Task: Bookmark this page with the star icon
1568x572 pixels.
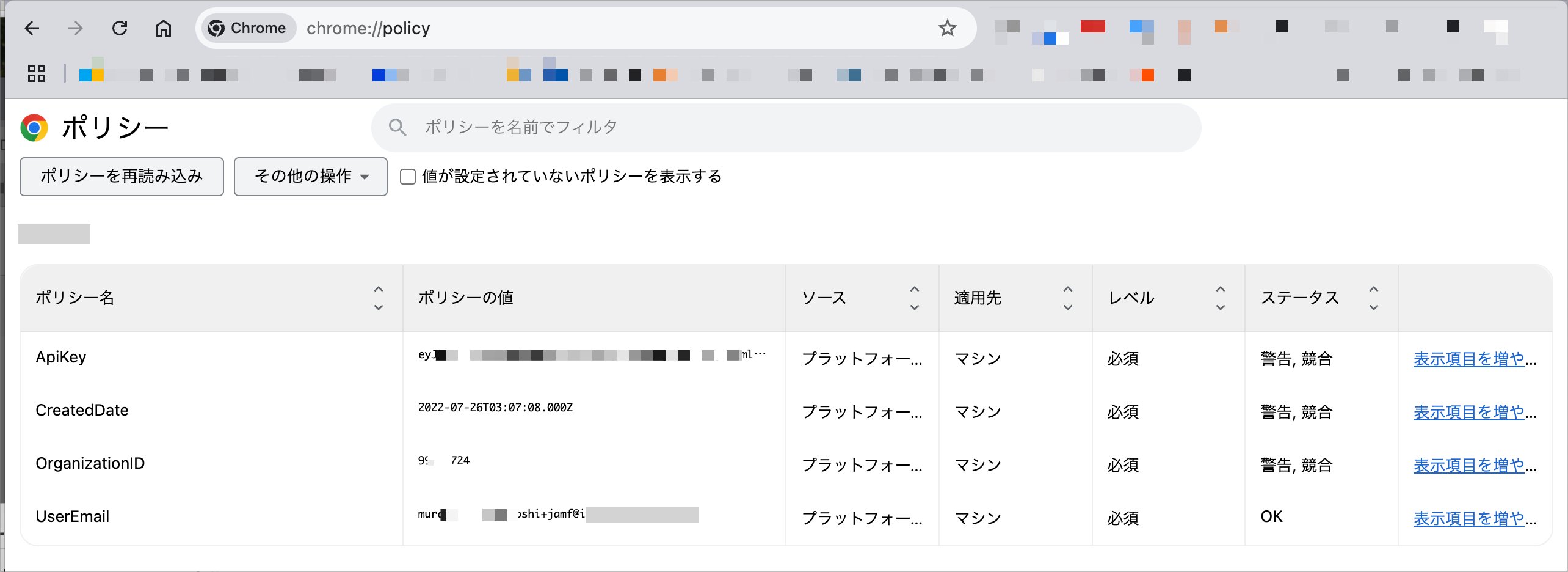Action: coord(947,28)
